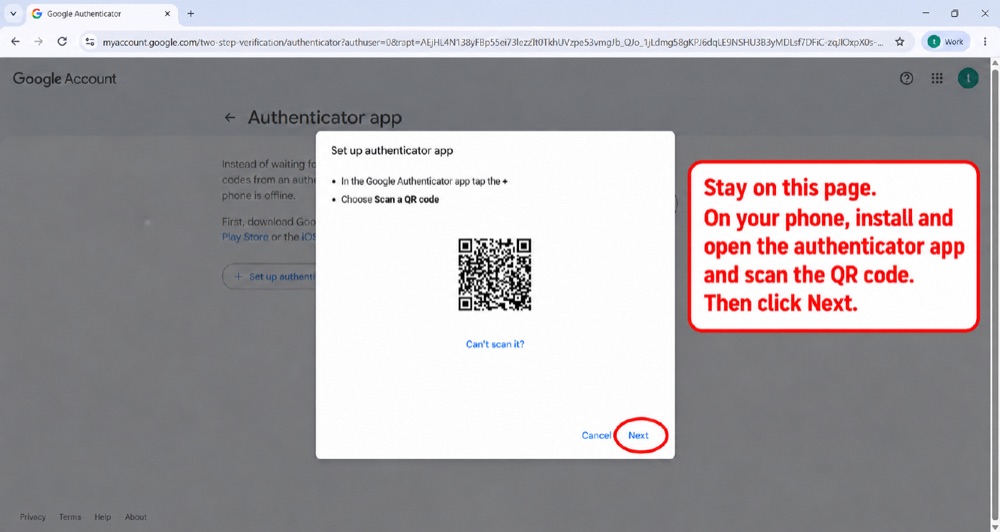This screenshot has width=1000, height=532.
Task: Open the Google apps grid
Action: (937, 78)
